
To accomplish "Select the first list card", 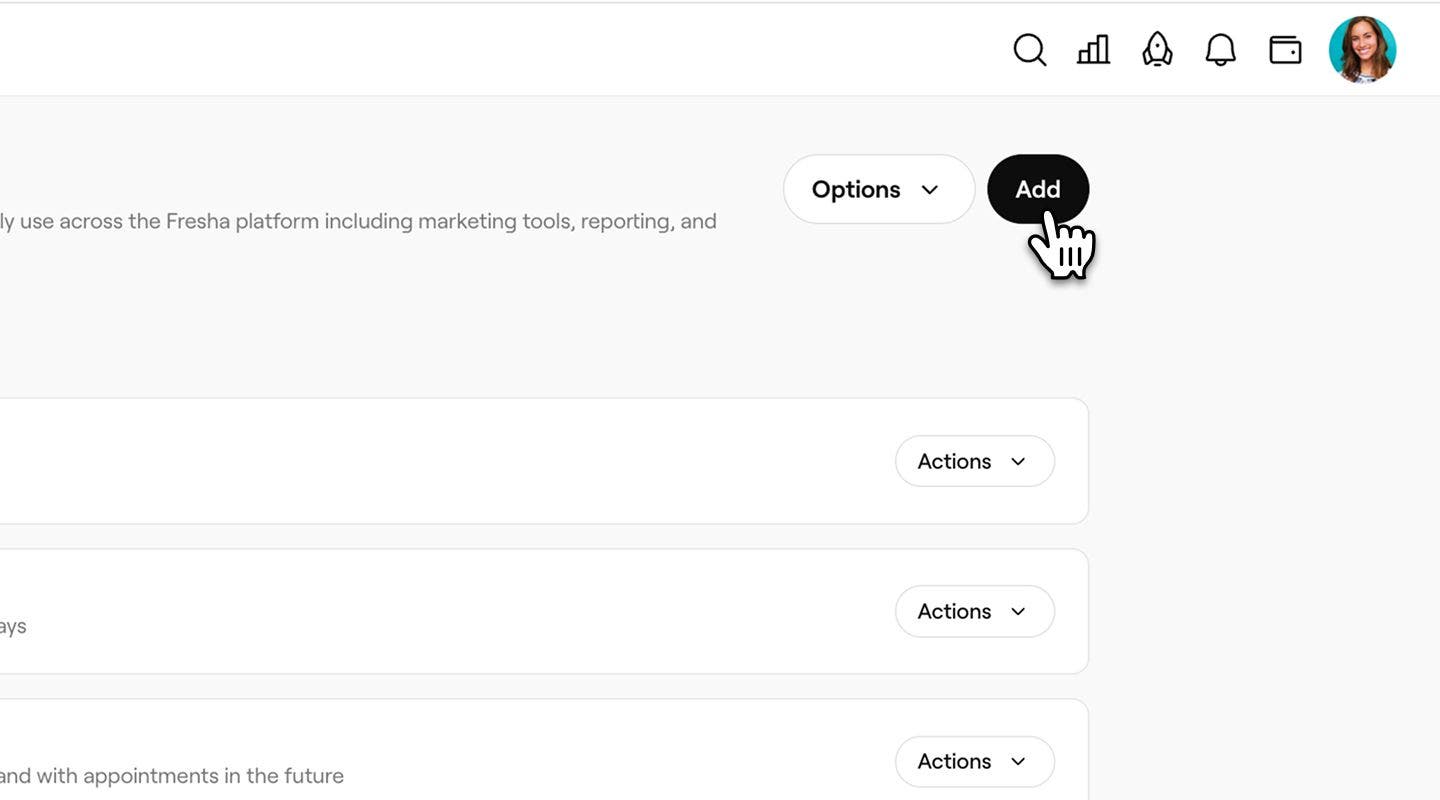I will (450, 461).
